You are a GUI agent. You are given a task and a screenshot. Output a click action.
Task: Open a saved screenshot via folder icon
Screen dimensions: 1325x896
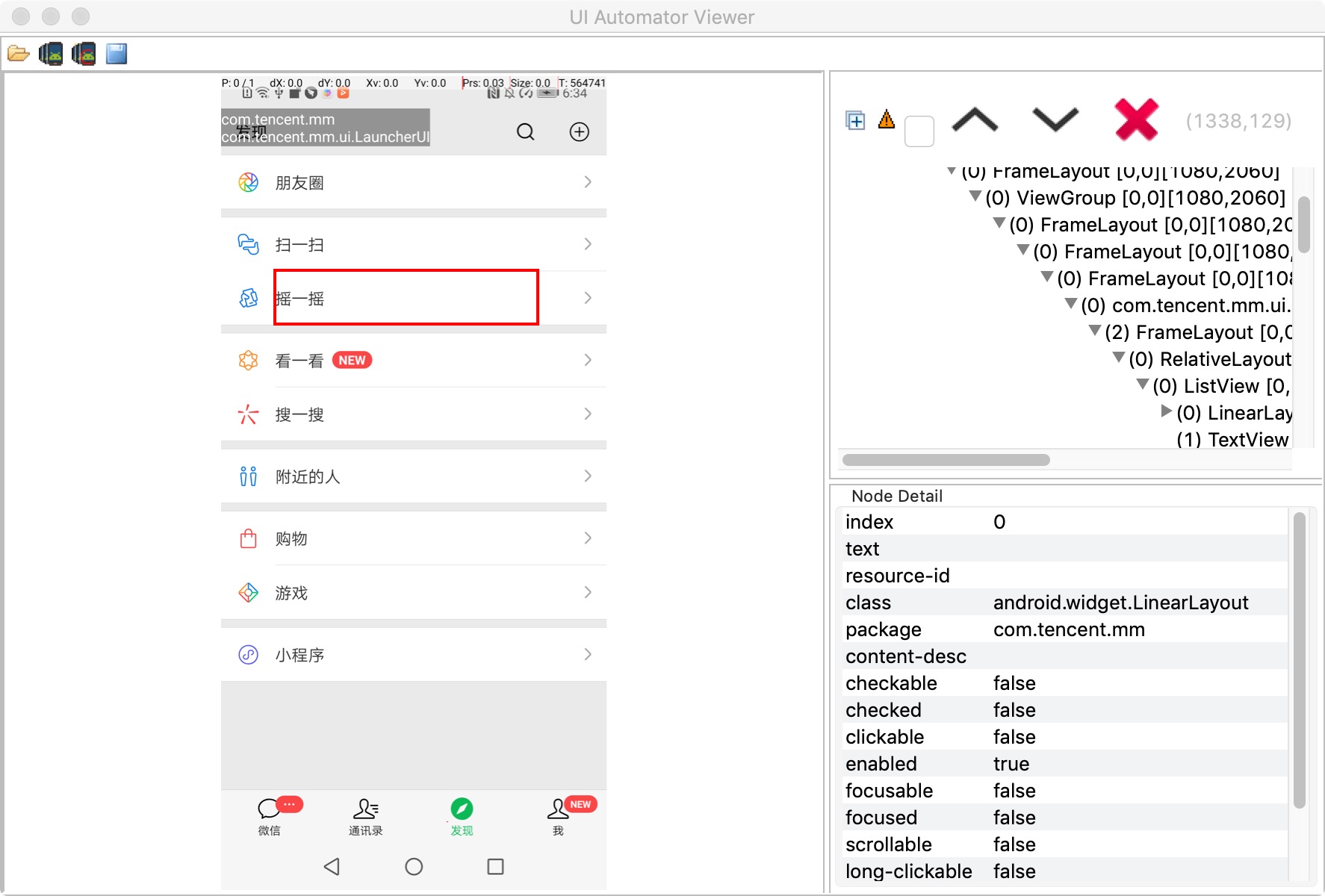coord(18,54)
